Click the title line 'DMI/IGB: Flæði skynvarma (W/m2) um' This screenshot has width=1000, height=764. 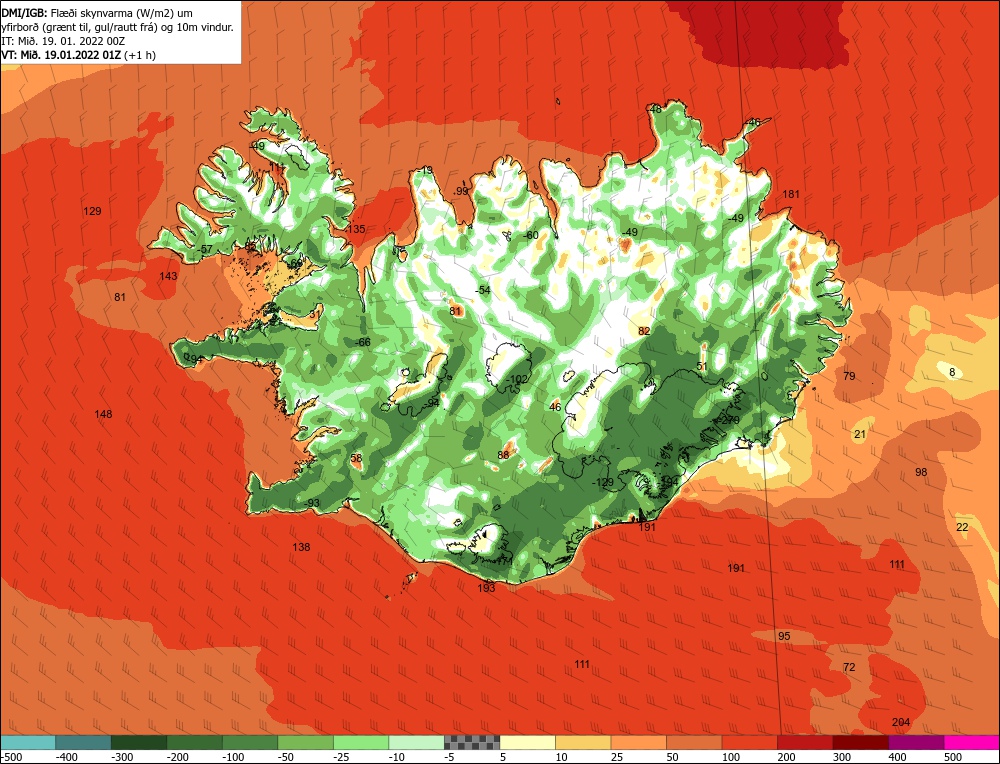(98, 13)
